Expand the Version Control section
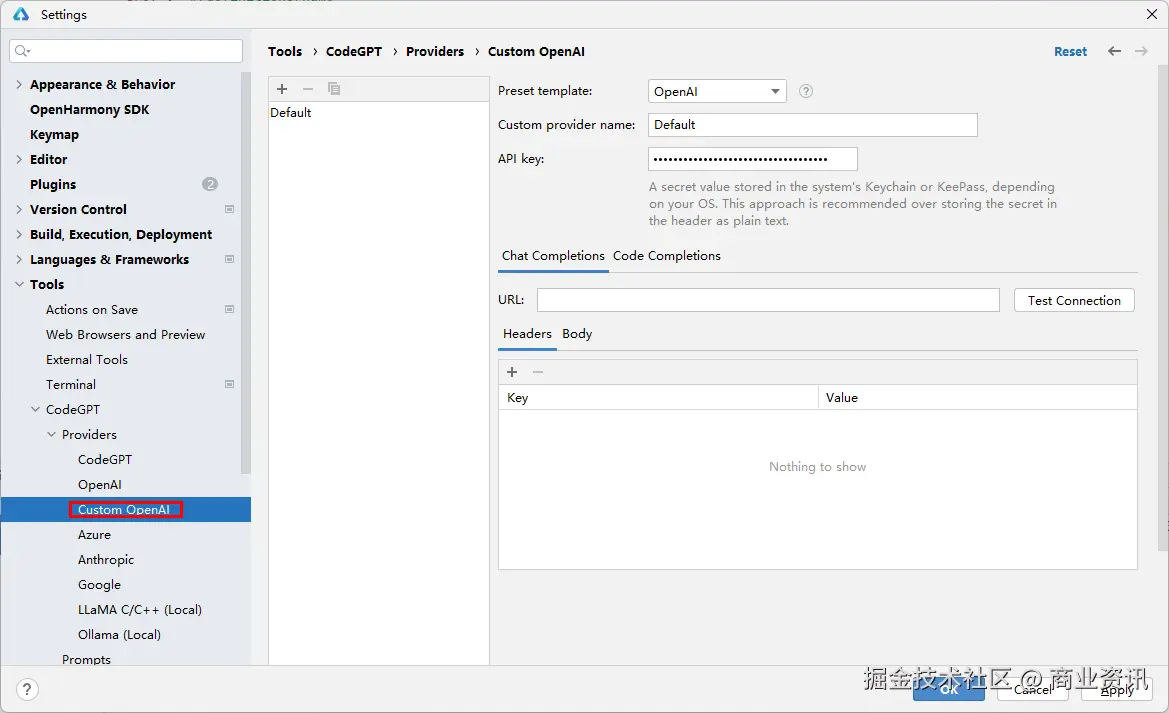This screenshot has height=713, width=1169. point(19,210)
